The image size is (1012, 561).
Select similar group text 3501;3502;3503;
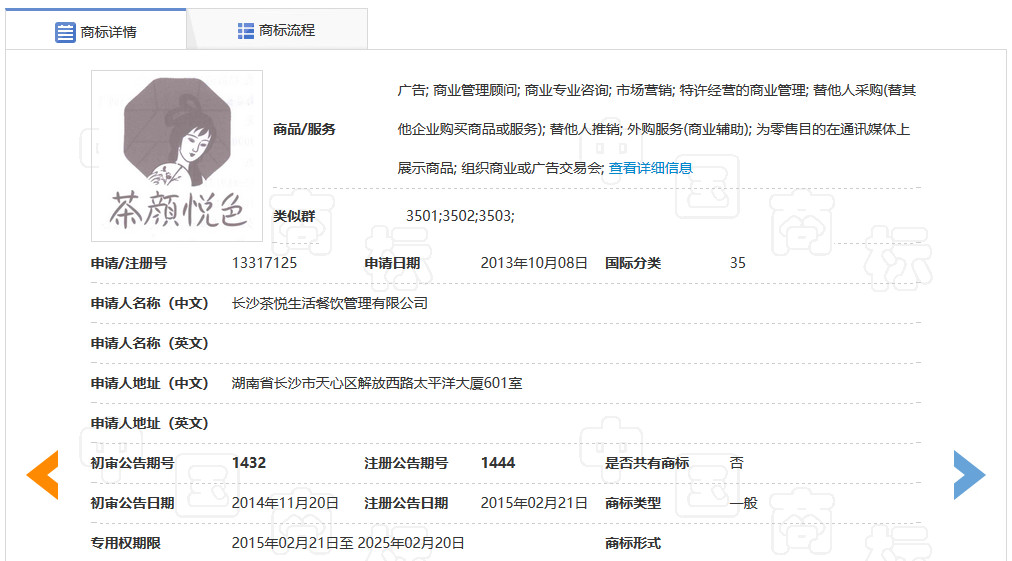[x=460, y=216]
